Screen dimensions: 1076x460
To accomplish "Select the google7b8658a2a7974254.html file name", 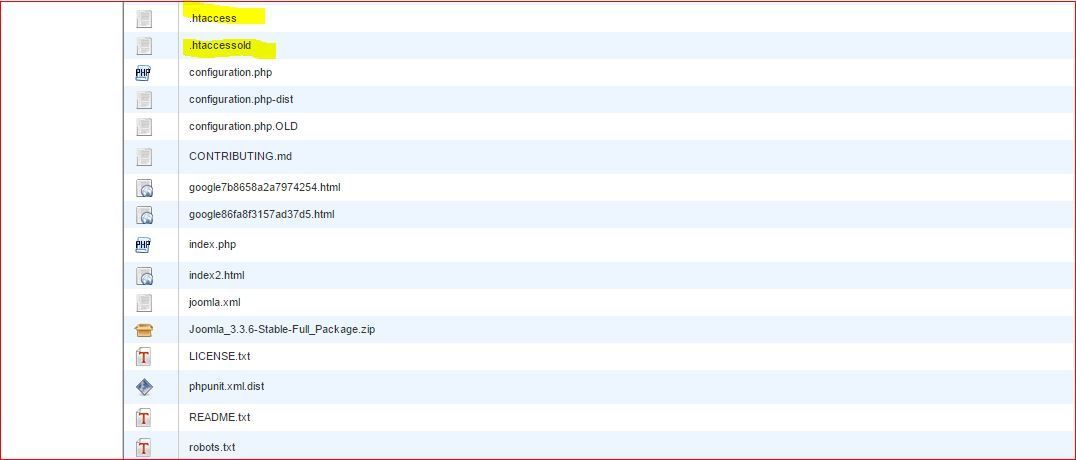I will pyautogui.click(x=265, y=187).
